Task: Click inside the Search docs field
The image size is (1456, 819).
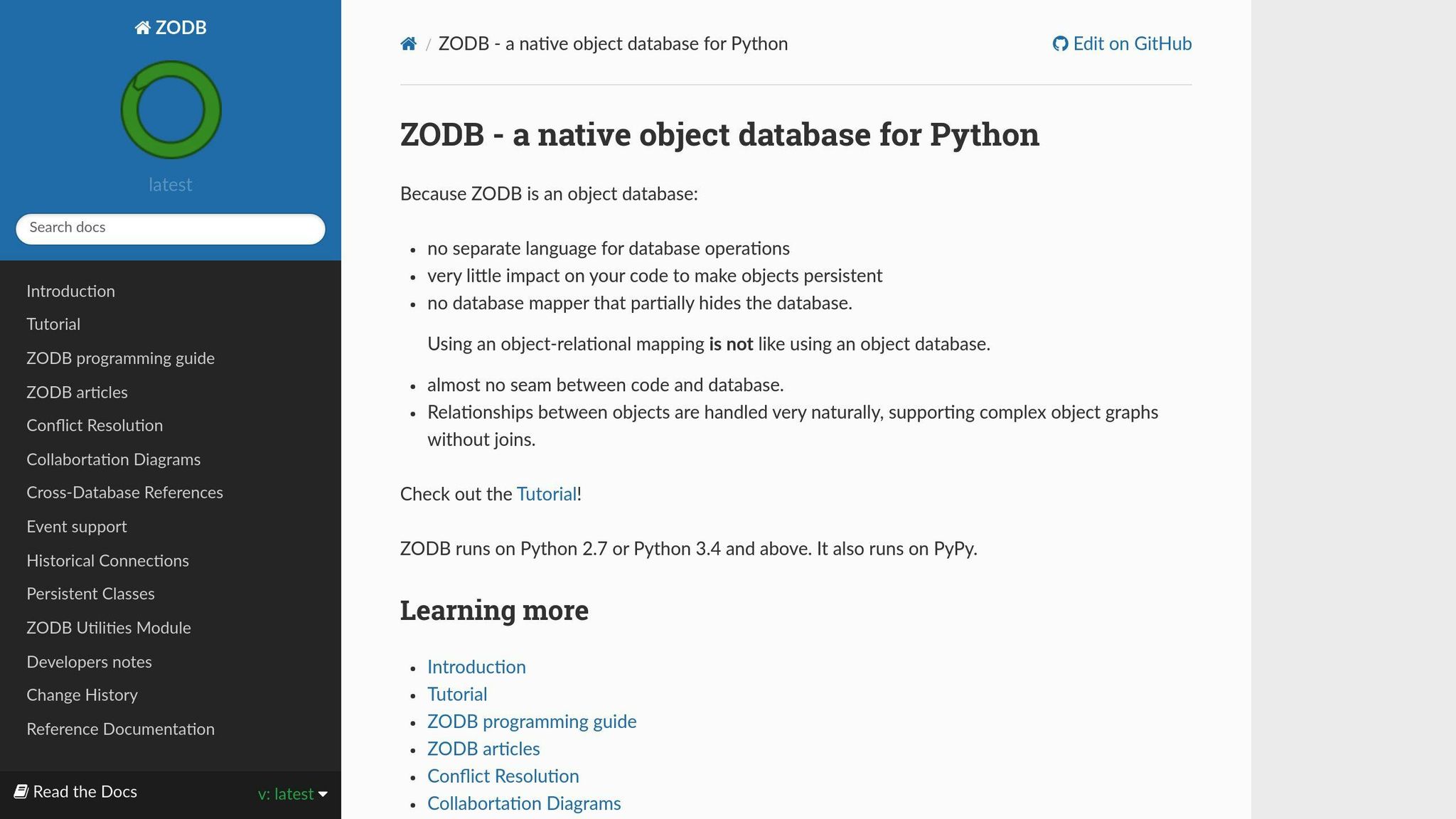Action: pyautogui.click(x=170, y=228)
